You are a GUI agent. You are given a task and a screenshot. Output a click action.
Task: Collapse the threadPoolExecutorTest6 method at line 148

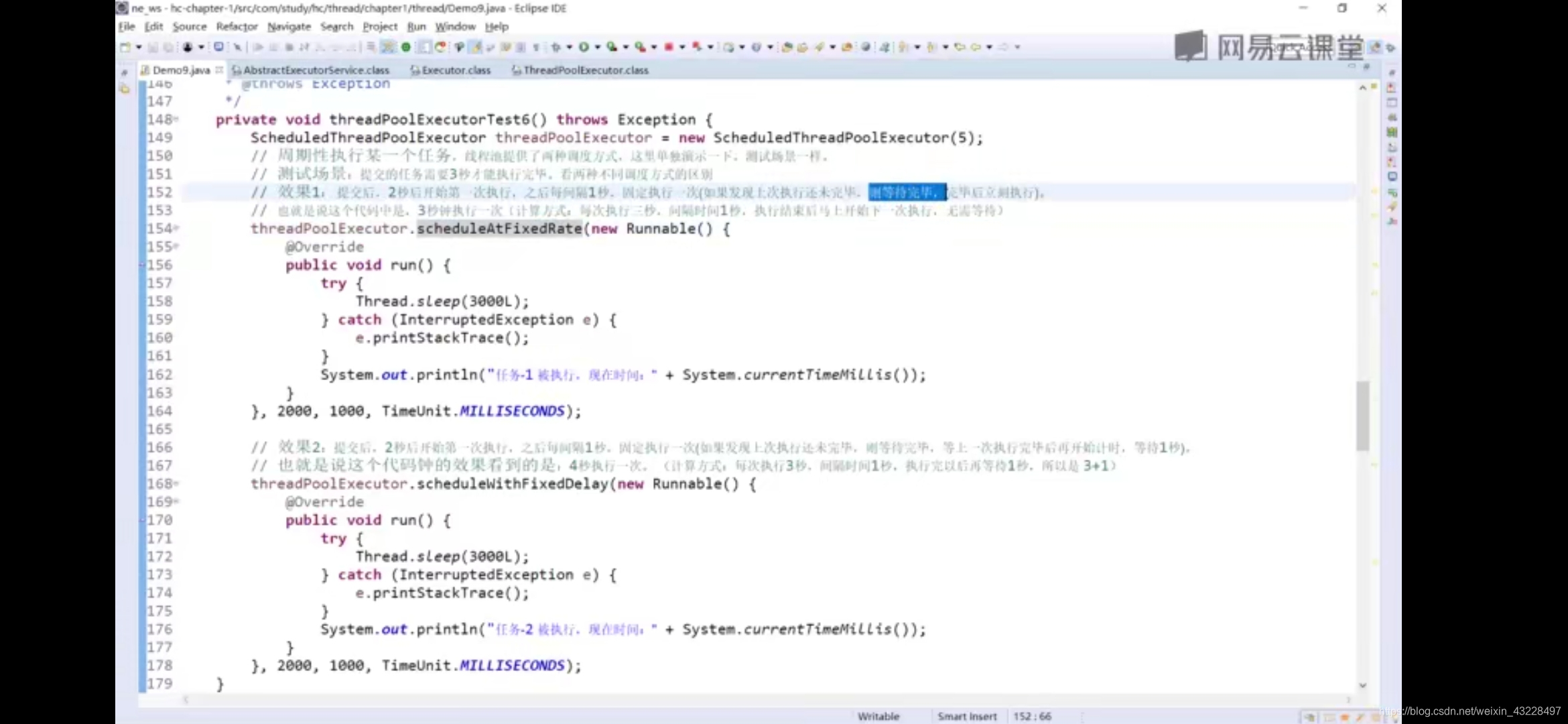click(176, 119)
